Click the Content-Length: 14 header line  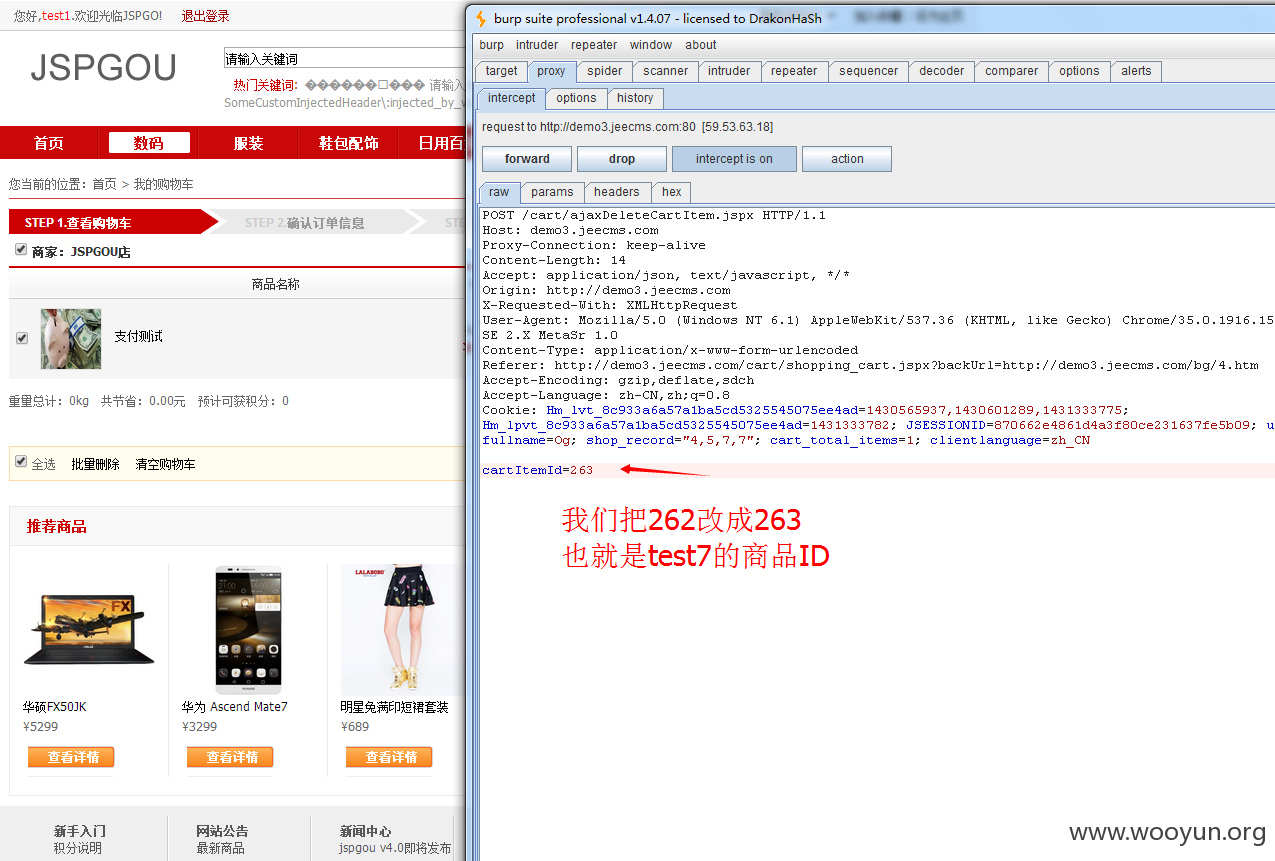coord(554,260)
